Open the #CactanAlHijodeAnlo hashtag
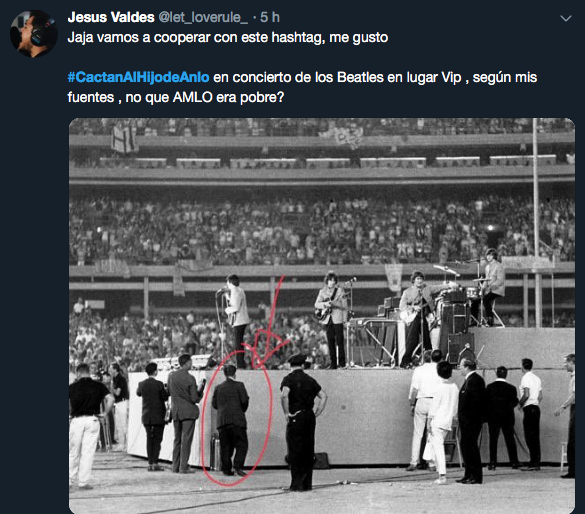Screen dimensions: 585x514 pyautogui.click(x=138, y=77)
